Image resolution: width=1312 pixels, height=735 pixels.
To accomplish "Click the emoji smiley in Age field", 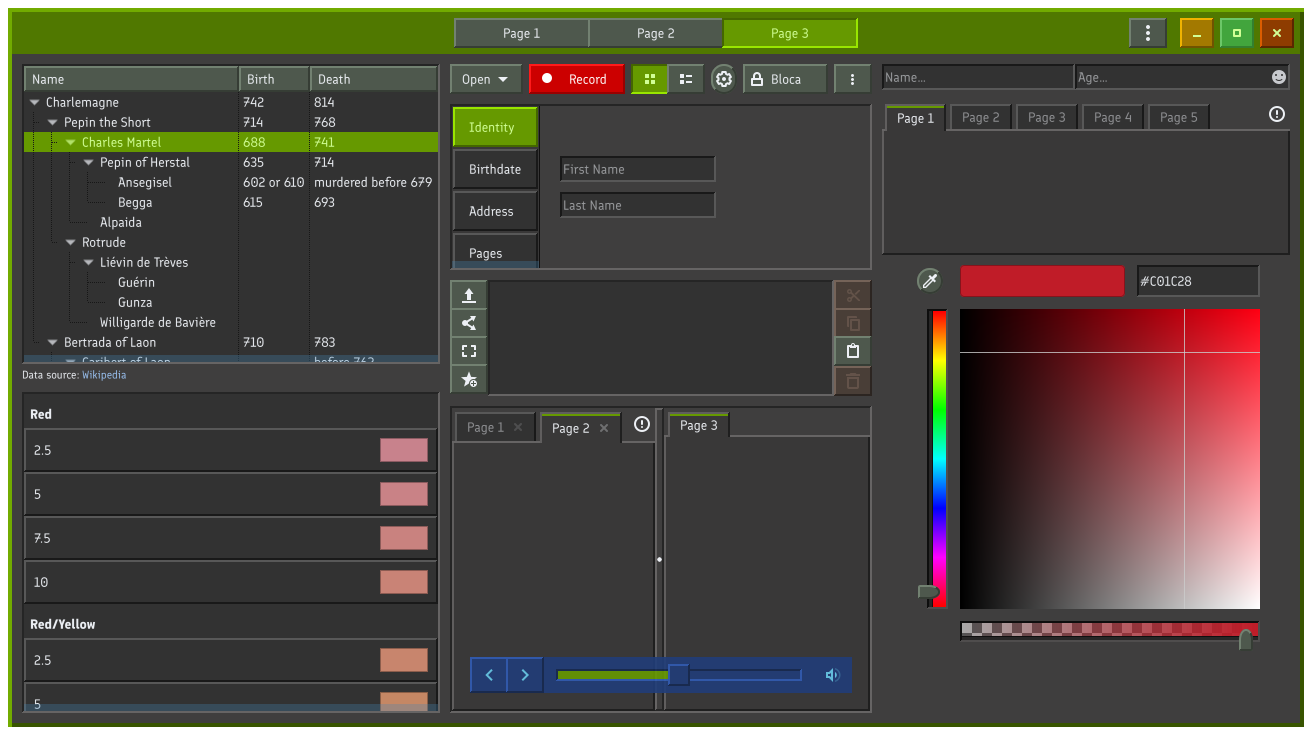I will (x=1278, y=77).
